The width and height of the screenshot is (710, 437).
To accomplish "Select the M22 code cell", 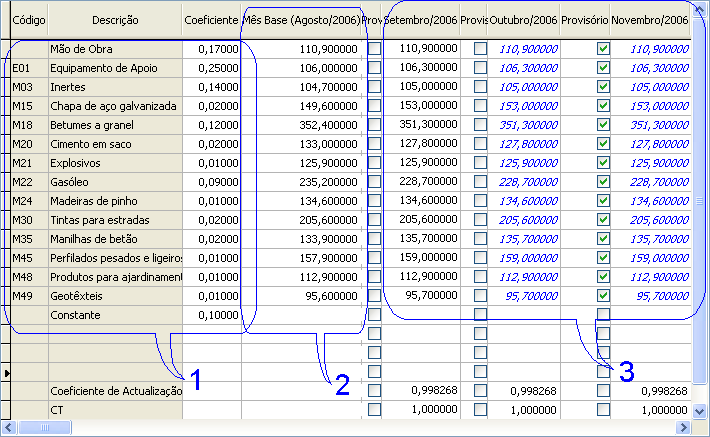I will (29, 182).
